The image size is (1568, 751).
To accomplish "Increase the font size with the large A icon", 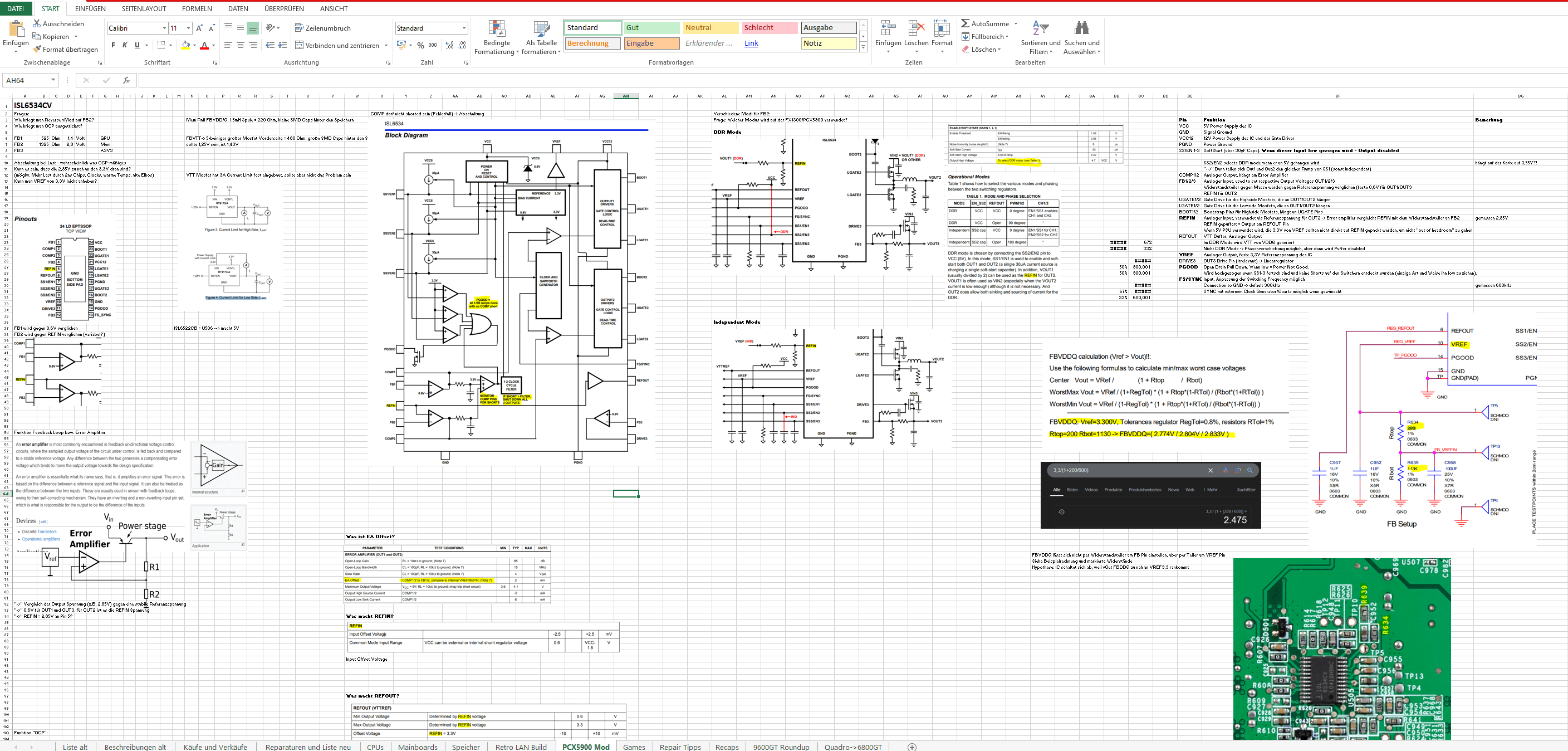I will (199, 28).
